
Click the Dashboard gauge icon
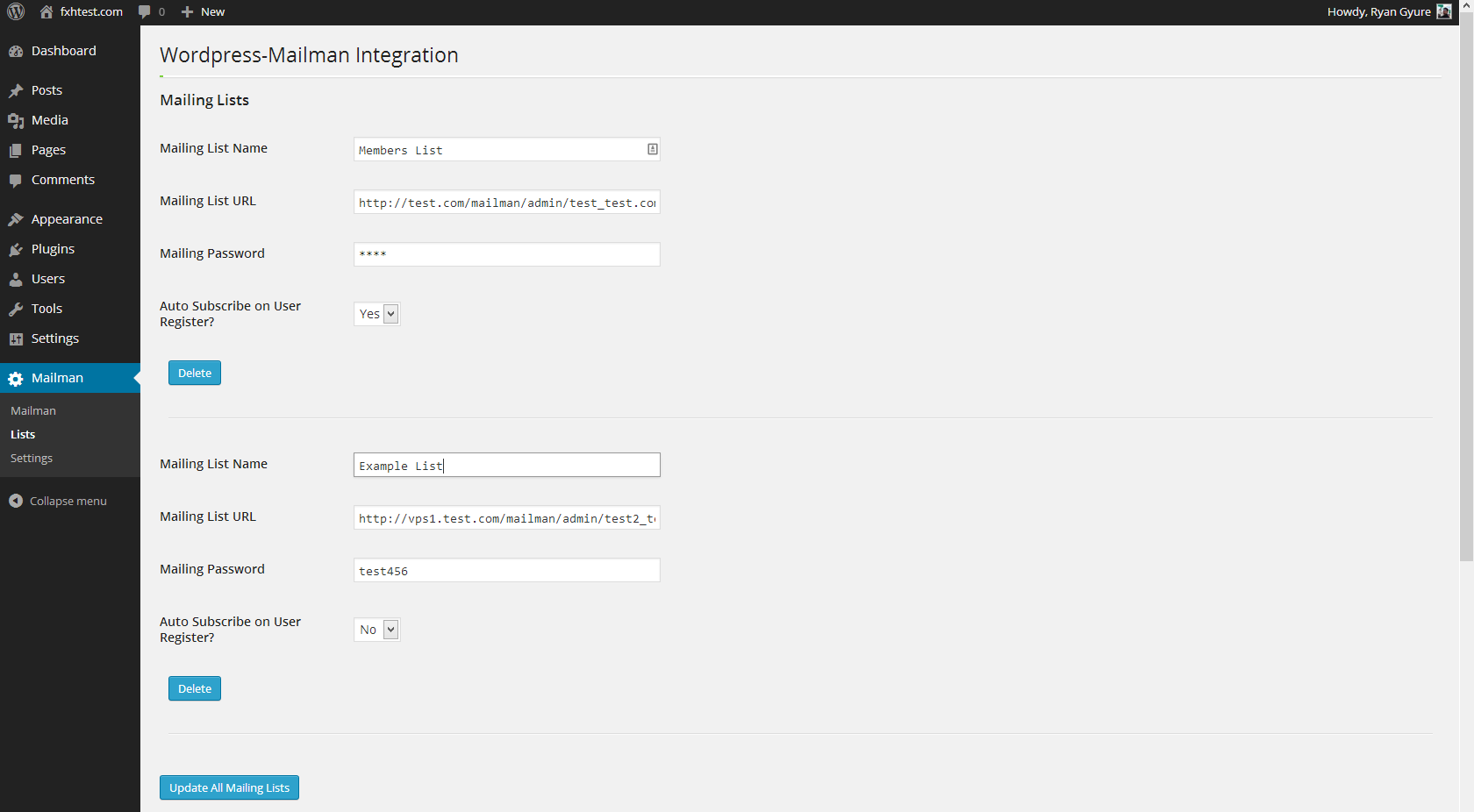[x=16, y=52]
